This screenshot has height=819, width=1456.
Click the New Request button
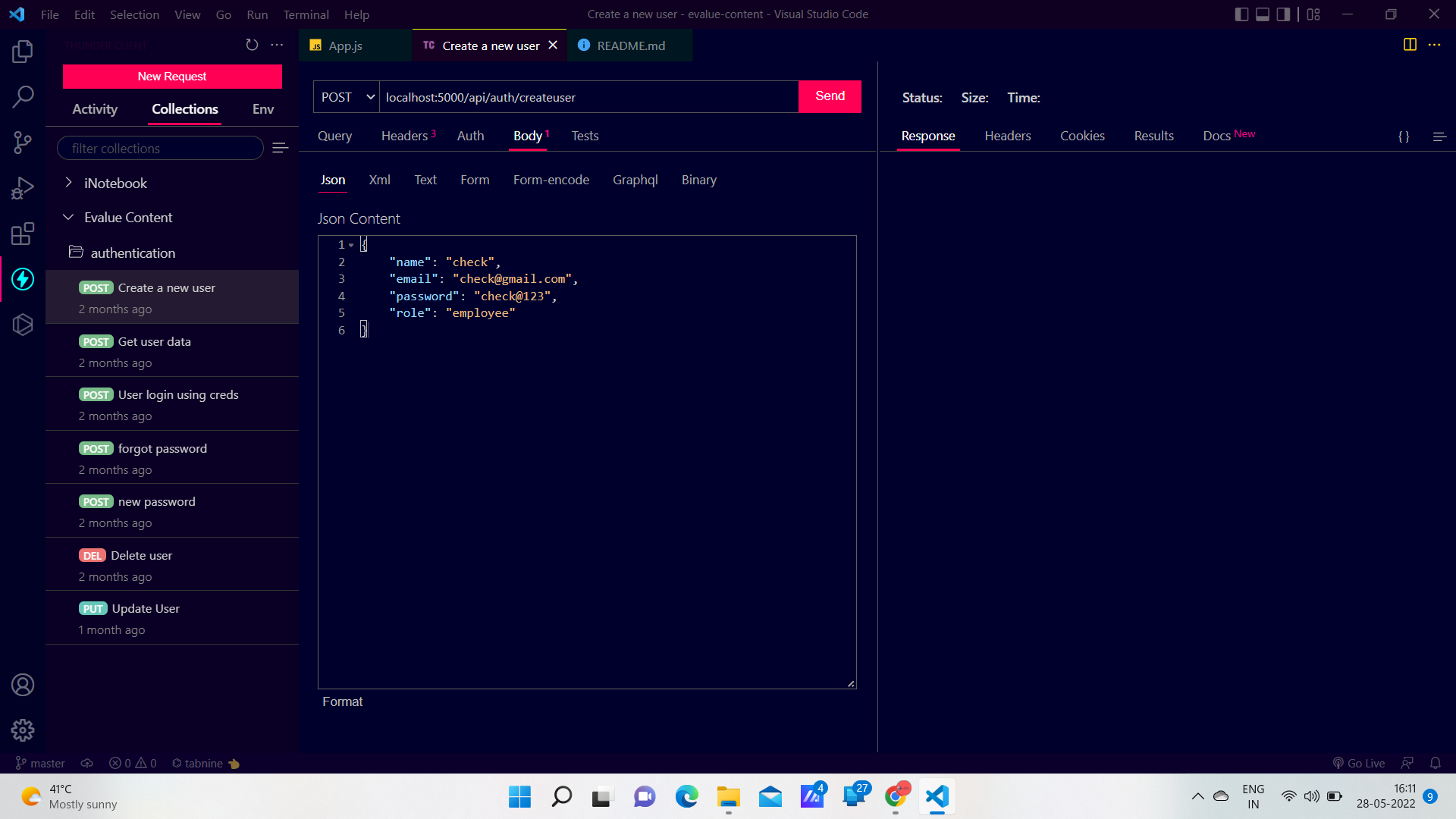(x=172, y=76)
